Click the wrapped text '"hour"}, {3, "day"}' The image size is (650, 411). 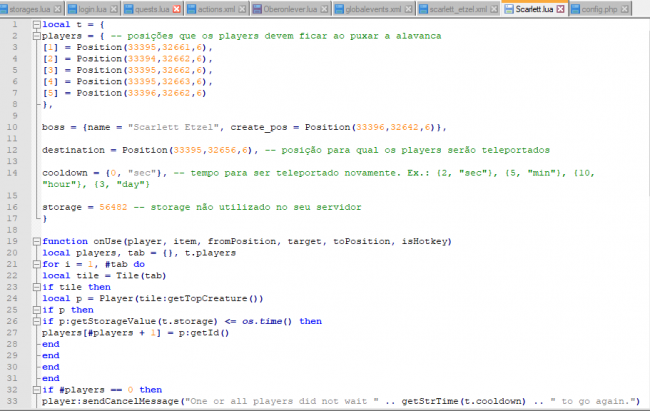click(x=96, y=184)
